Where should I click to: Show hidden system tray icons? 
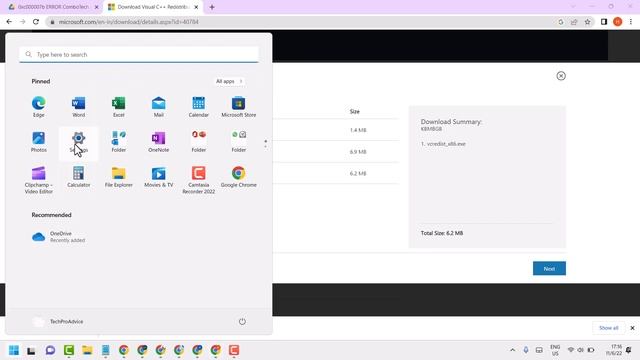click(512, 350)
